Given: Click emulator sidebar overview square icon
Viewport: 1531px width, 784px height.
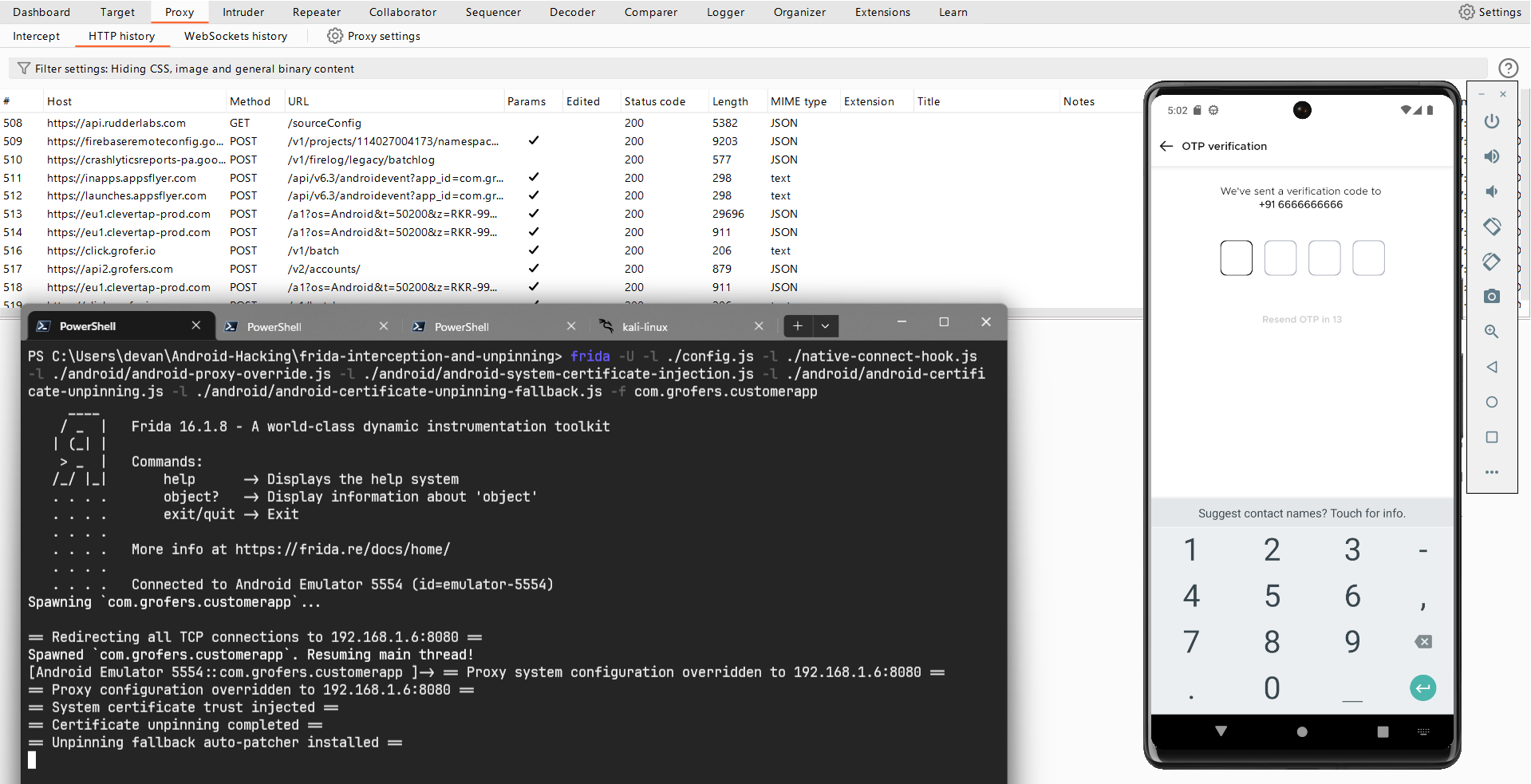Looking at the screenshot, I should point(1491,437).
